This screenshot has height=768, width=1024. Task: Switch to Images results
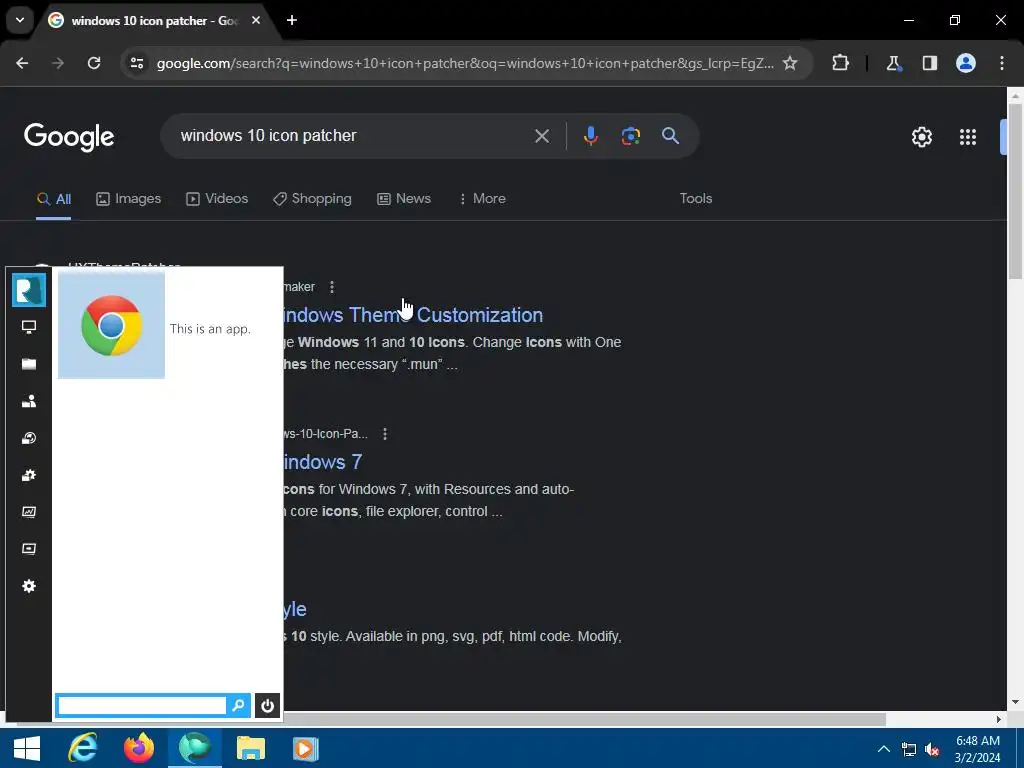tap(129, 199)
